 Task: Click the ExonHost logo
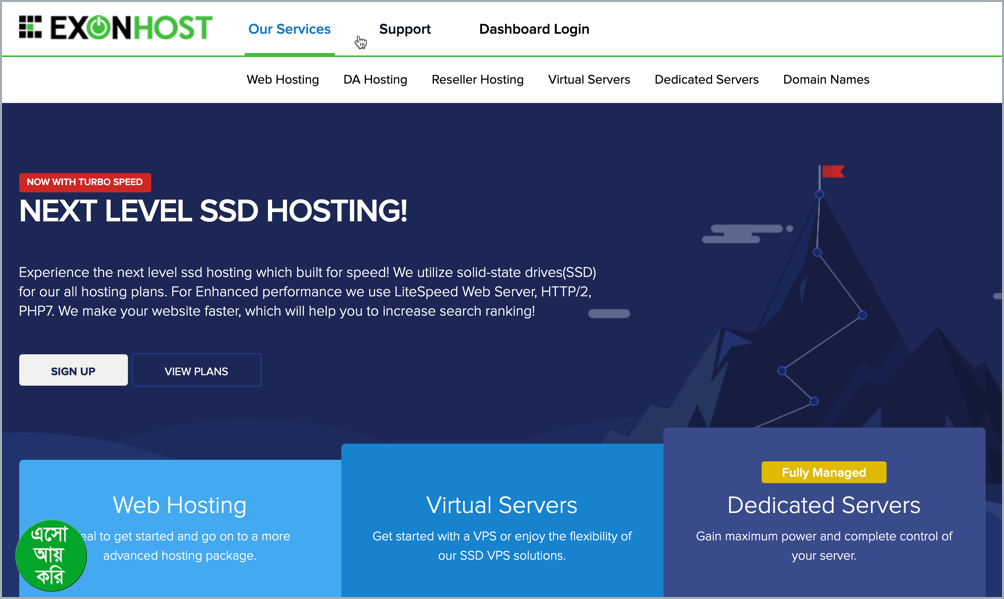click(115, 27)
